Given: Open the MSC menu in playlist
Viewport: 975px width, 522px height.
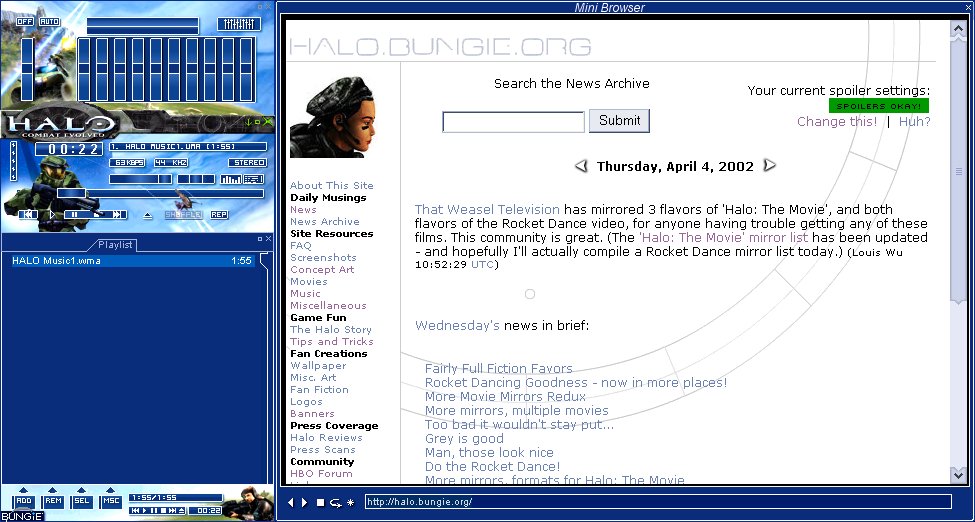Looking at the screenshot, I should [111, 501].
